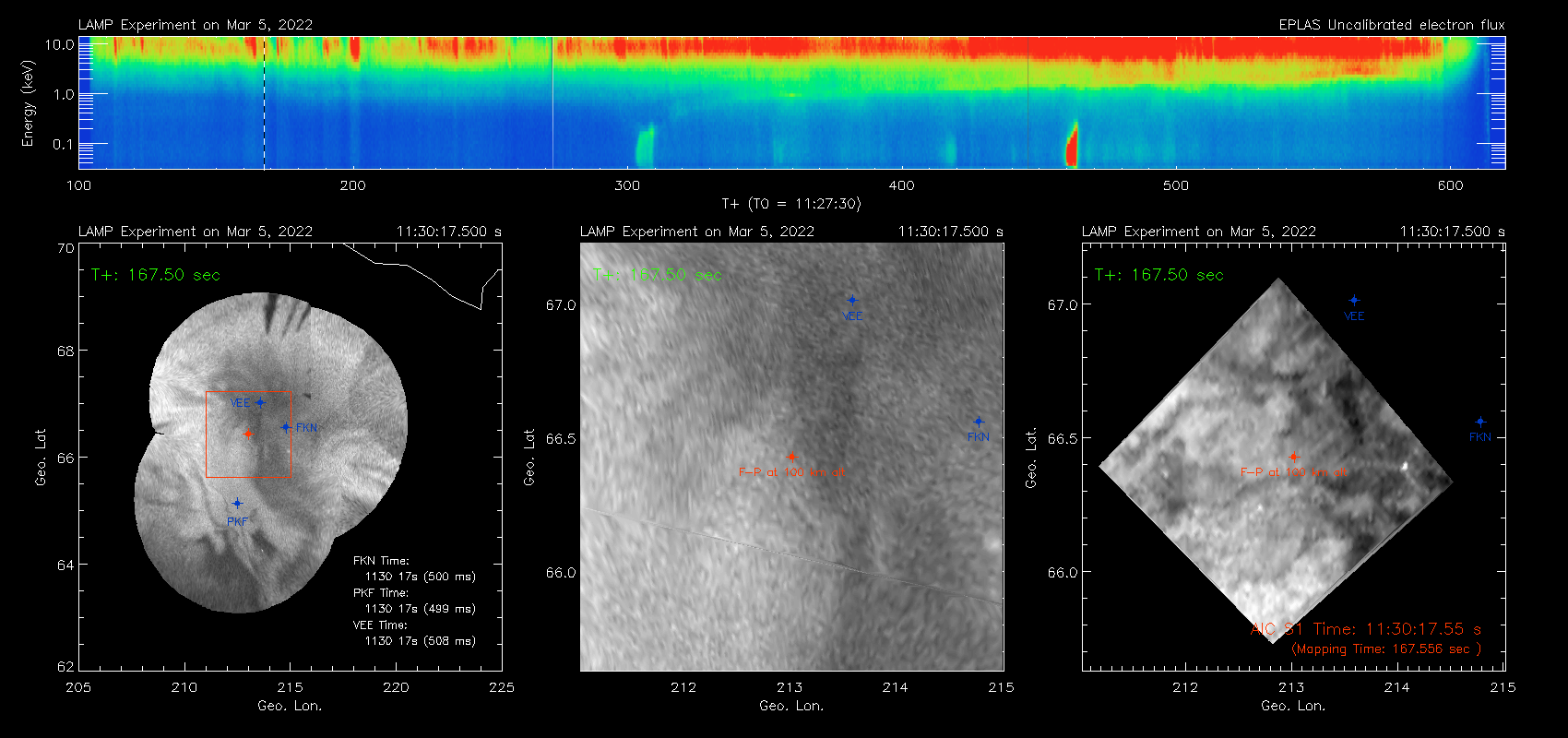Select the 'Geo. Lon.' label under middle panel
The width and height of the screenshot is (1568, 738).
pos(791,706)
